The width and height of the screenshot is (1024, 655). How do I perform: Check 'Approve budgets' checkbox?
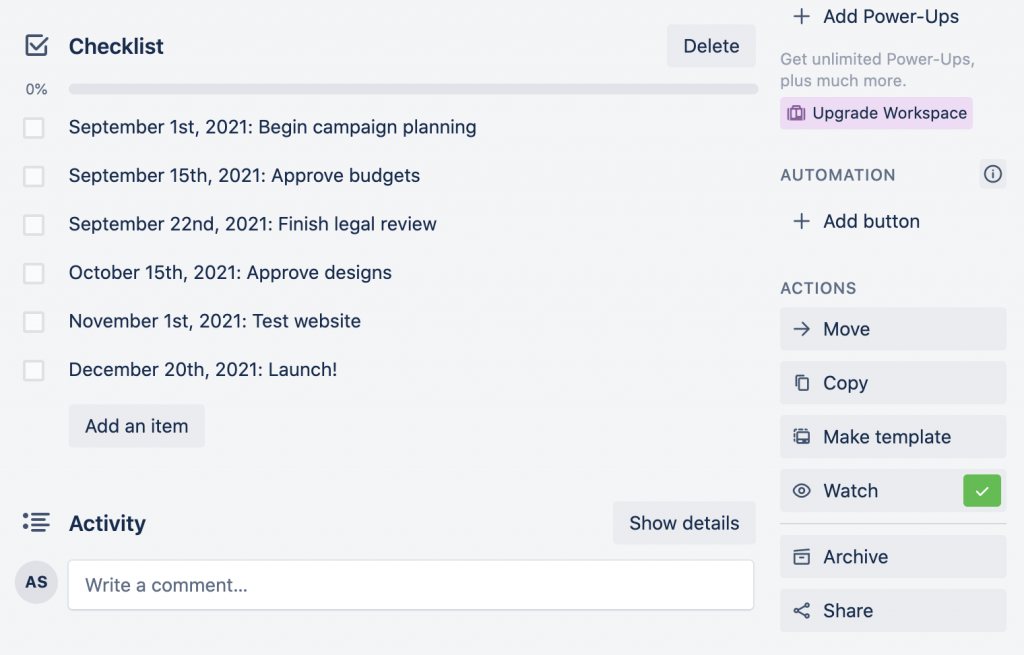click(34, 176)
